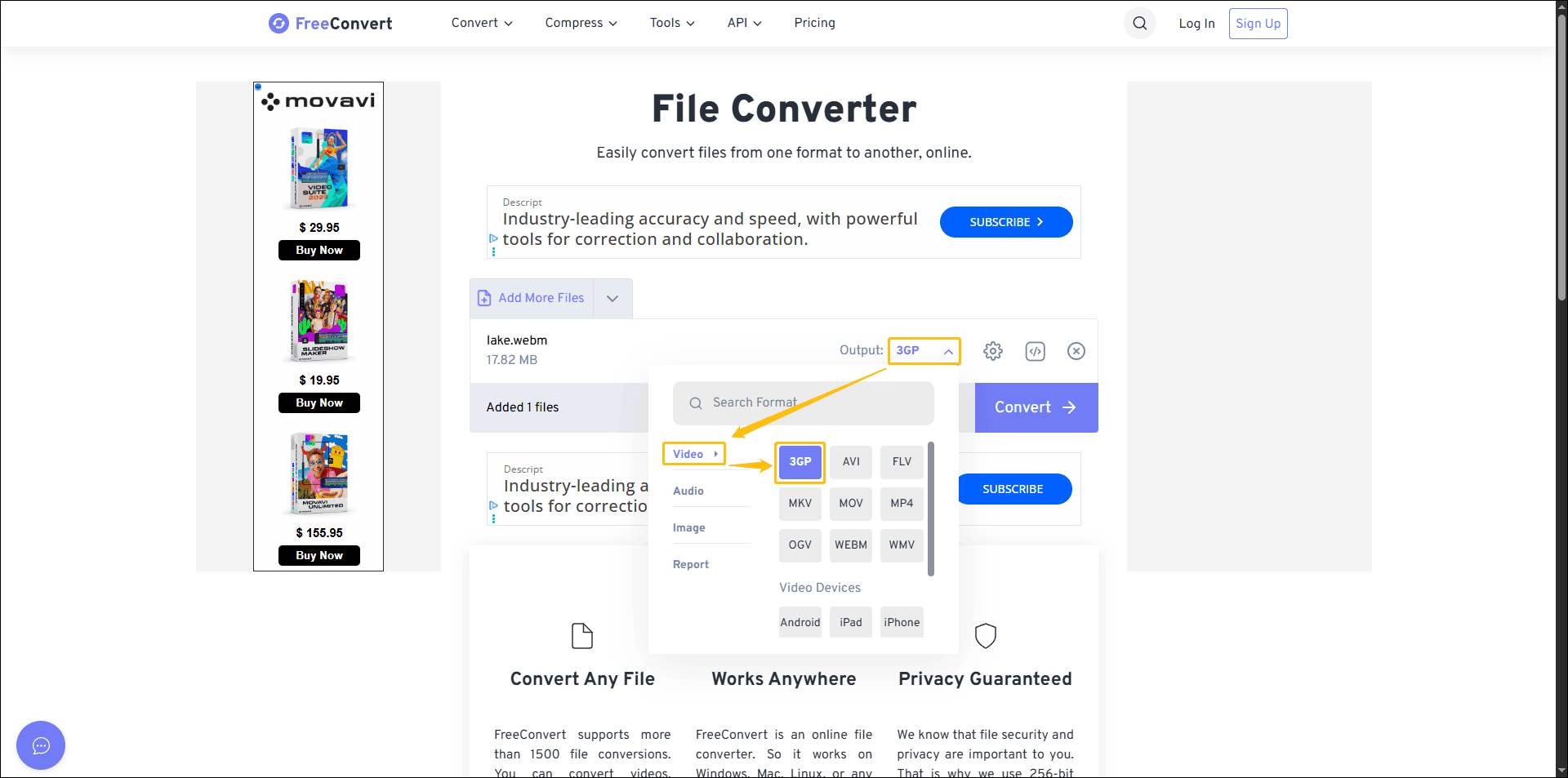Click the lake.webm file name
Viewport: 1568px width, 778px height.
[x=517, y=340]
